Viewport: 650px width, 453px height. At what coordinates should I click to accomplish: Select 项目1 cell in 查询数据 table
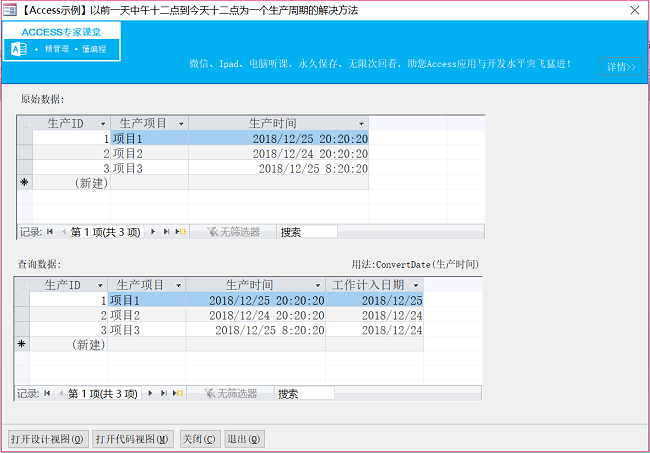(147, 300)
